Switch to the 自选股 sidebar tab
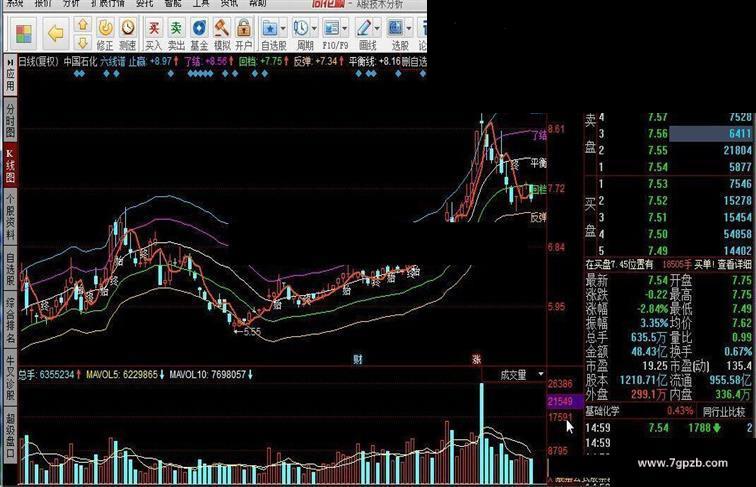Viewport: 756px width, 487px height. pyautogui.click(x=10, y=268)
